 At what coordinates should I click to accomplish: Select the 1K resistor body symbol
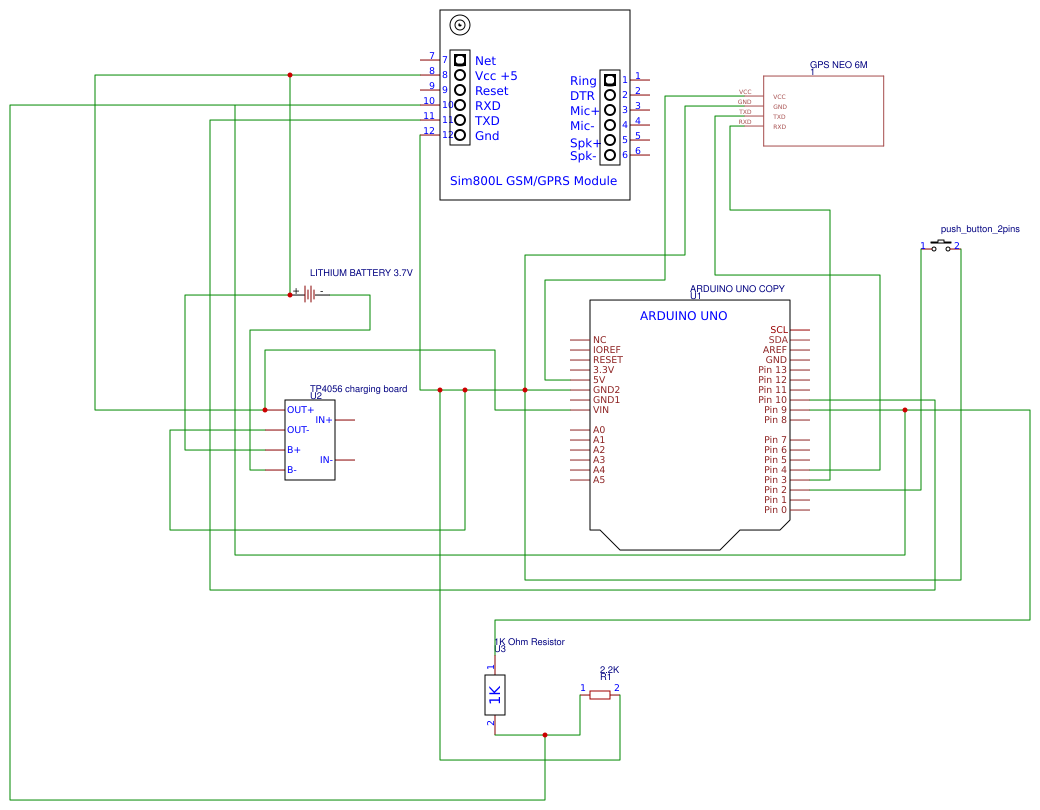(495, 695)
